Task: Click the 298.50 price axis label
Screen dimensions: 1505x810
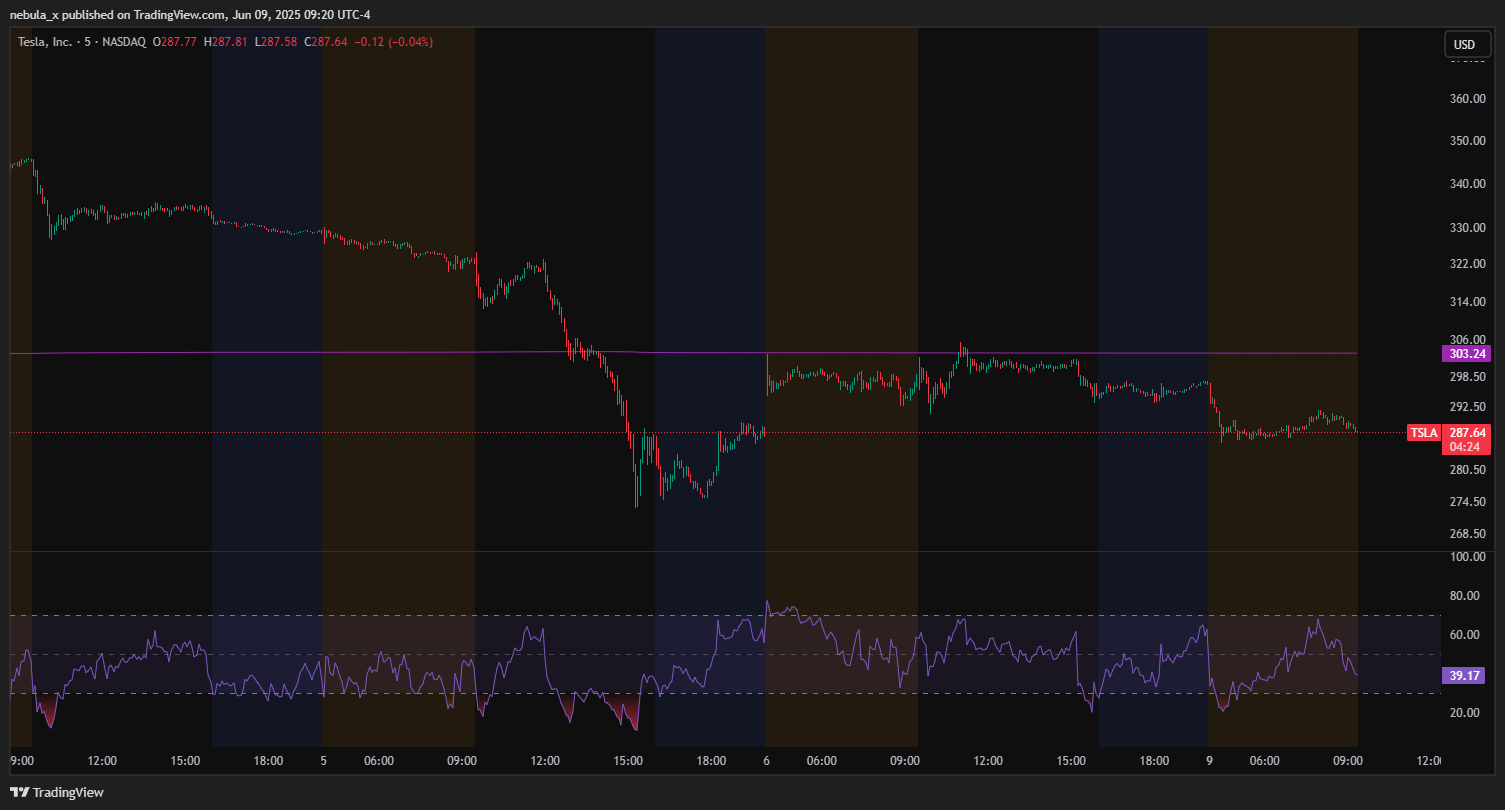Action: [x=1466, y=377]
